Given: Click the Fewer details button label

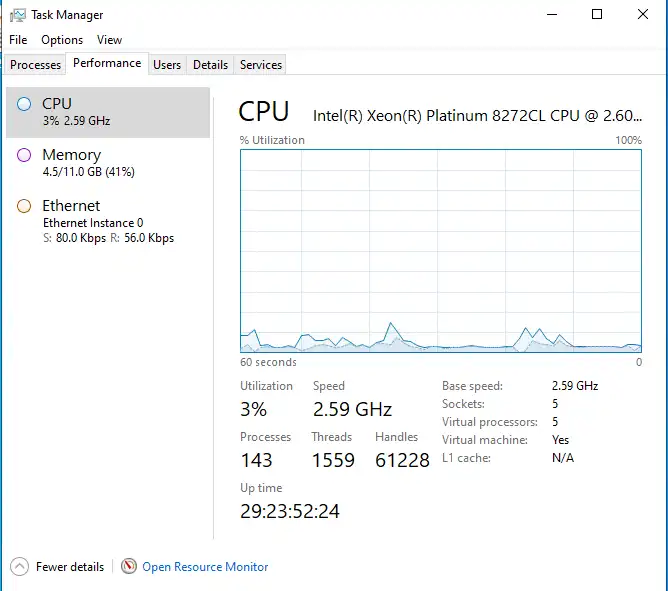Looking at the screenshot, I should pyautogui.click(x=70, y=567).
